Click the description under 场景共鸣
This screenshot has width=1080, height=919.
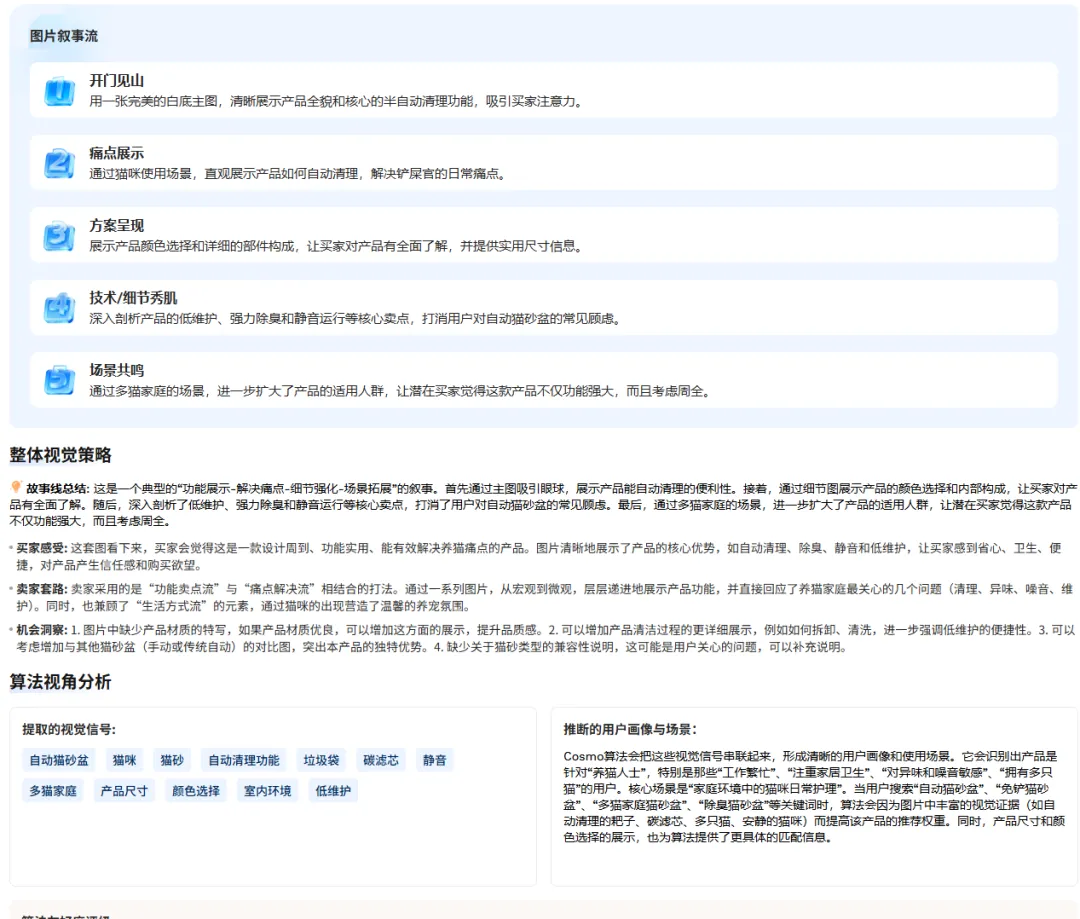[401, 391]
